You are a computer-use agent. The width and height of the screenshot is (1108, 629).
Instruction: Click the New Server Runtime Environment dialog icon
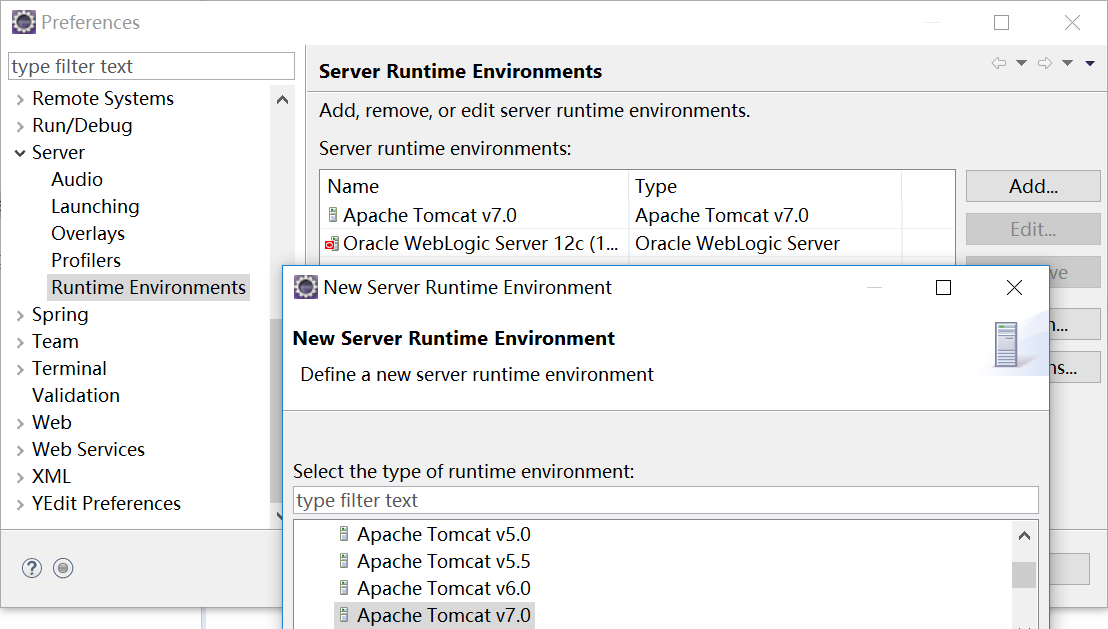(305, 287)
